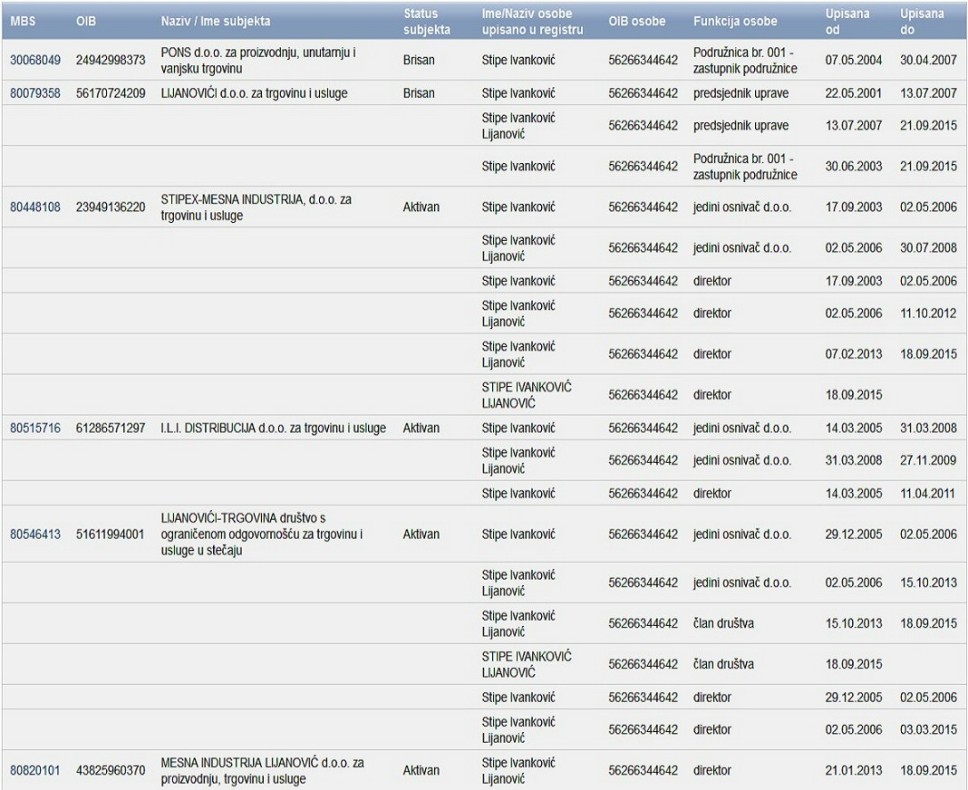This screenshot has height=790, width=968.
Task: Click 'Ime/Naziv osobe upisano u registru' header
Action: (x=532, y=22)
